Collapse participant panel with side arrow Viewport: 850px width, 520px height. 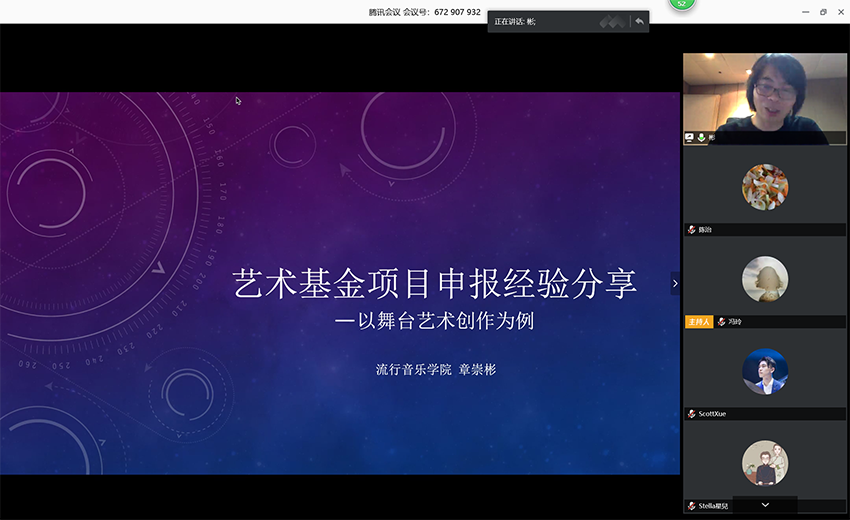[675, 284]
